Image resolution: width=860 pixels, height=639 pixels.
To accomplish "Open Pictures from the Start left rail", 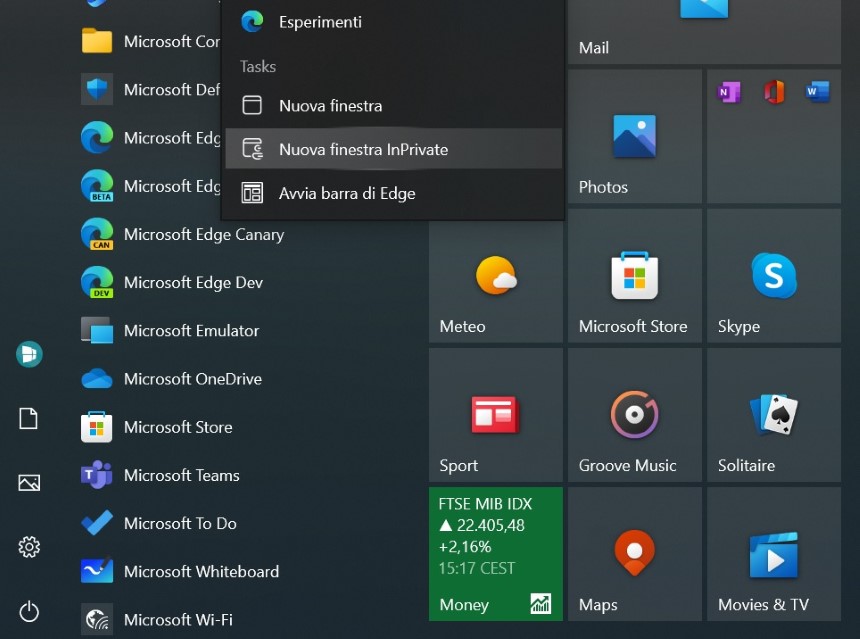I will (x=29, y=483).
